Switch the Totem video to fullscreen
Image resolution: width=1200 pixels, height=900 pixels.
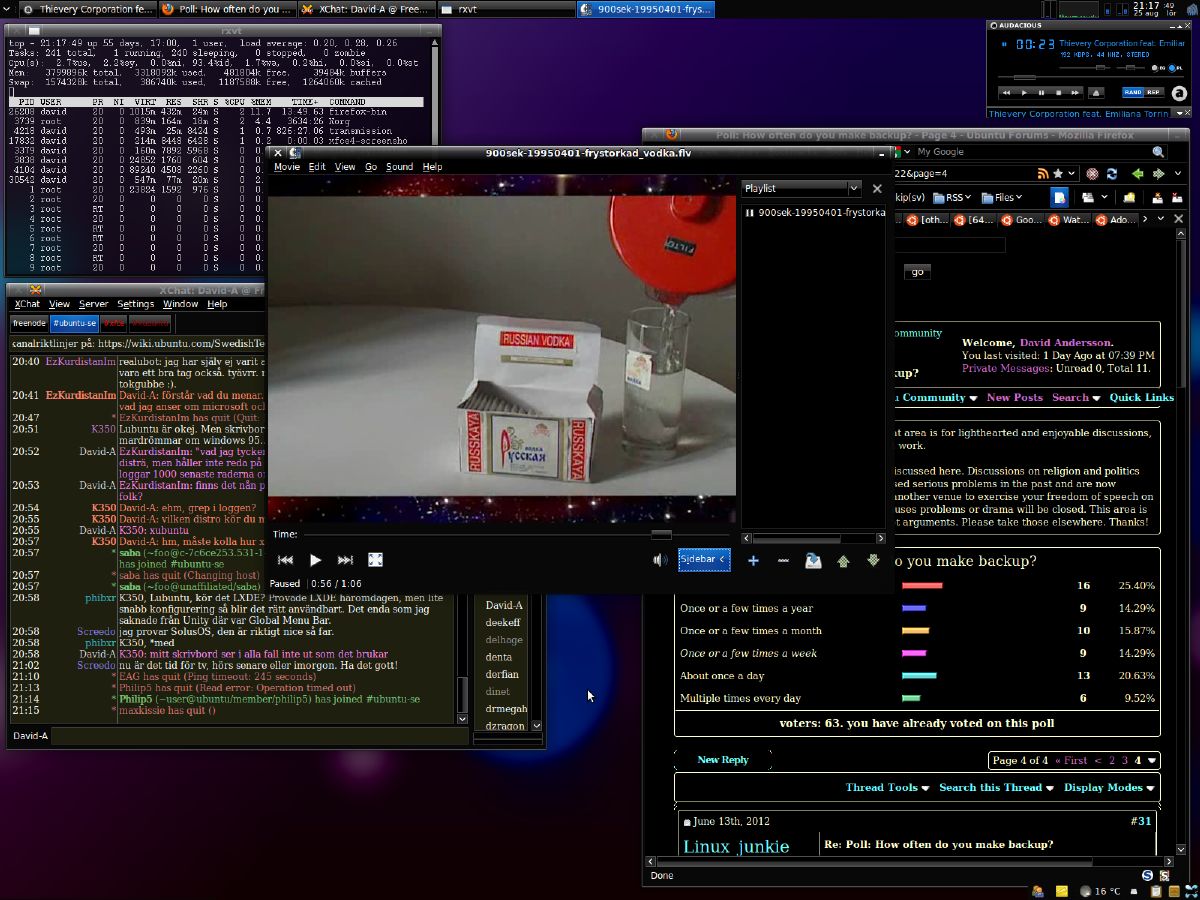tap(376, 561)
